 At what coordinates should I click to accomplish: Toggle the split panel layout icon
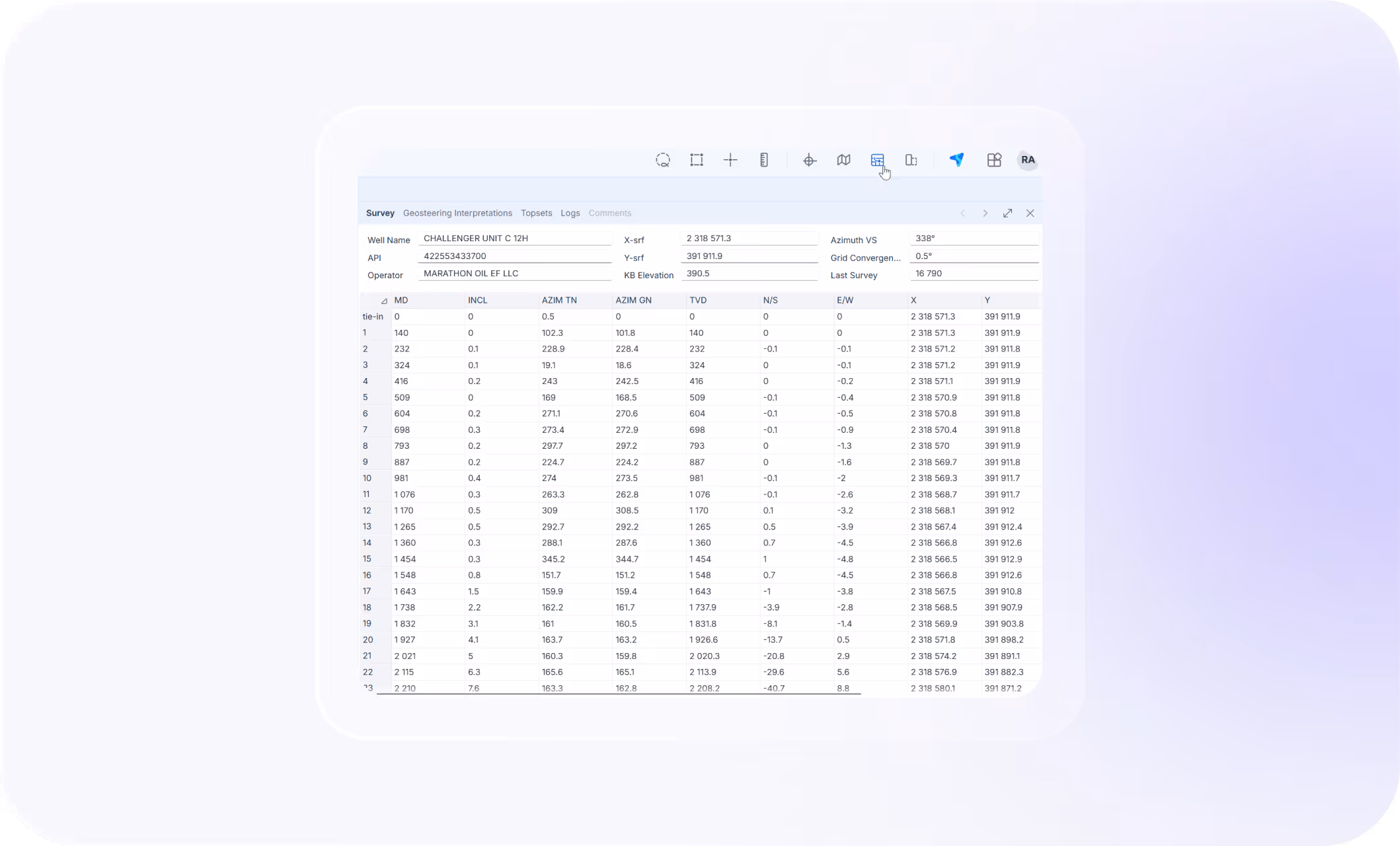click(x=911, y=160)
